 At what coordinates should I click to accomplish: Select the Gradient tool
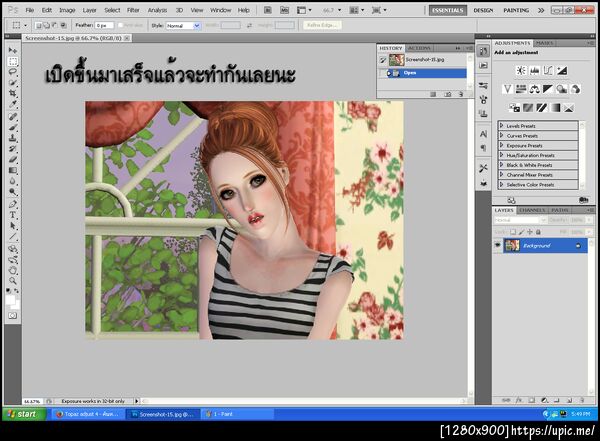[13, 170]
